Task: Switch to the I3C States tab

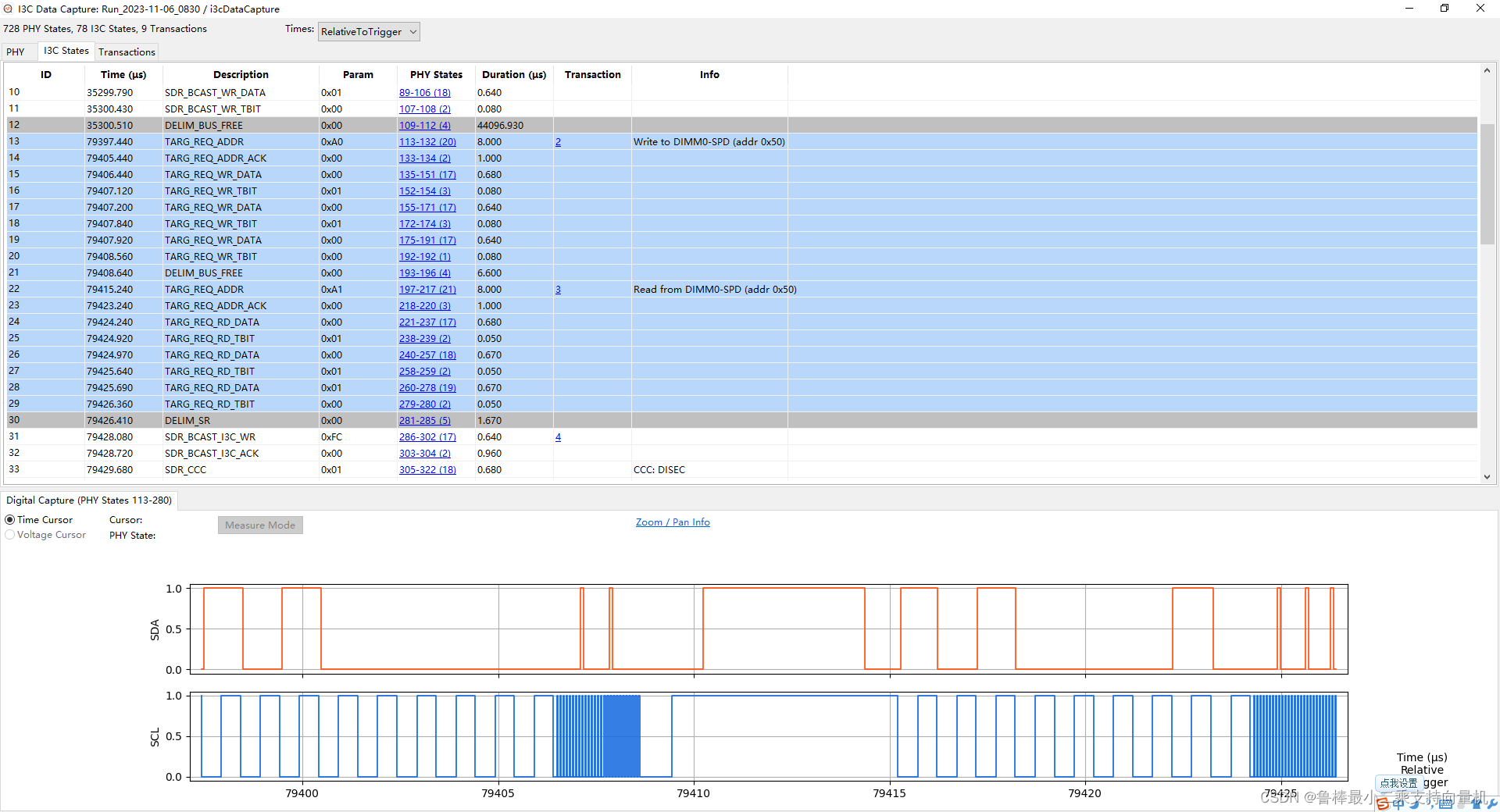Action: click(x=66, y=51)
